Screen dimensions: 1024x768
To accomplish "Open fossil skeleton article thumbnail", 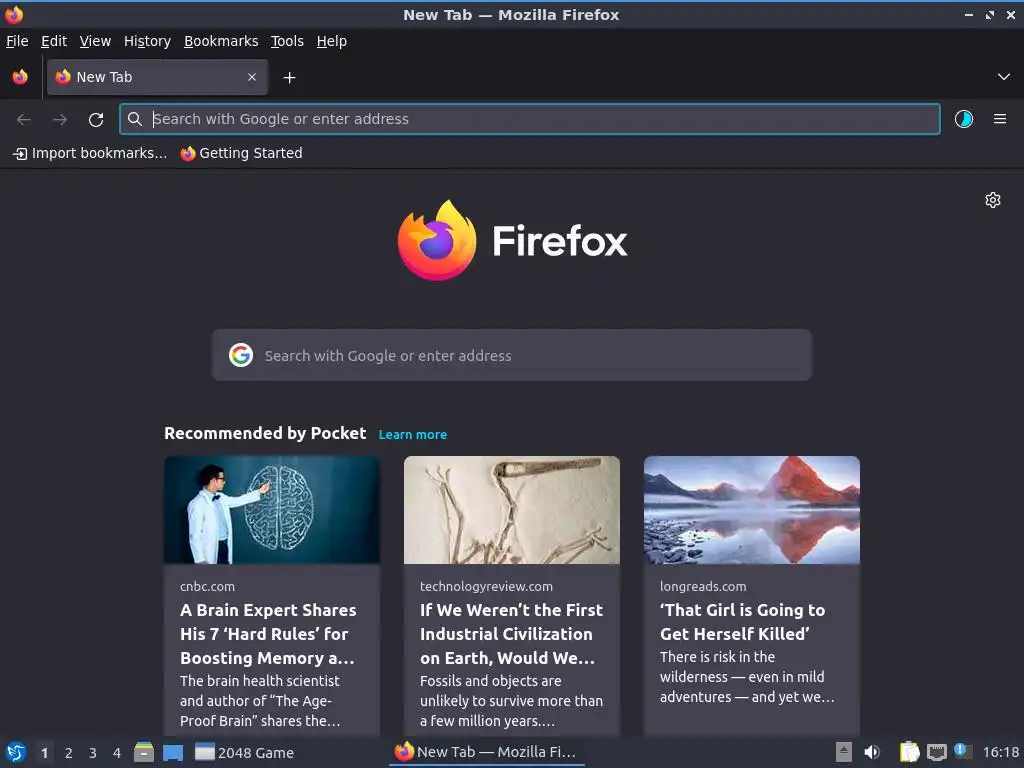I will (511, 510).
